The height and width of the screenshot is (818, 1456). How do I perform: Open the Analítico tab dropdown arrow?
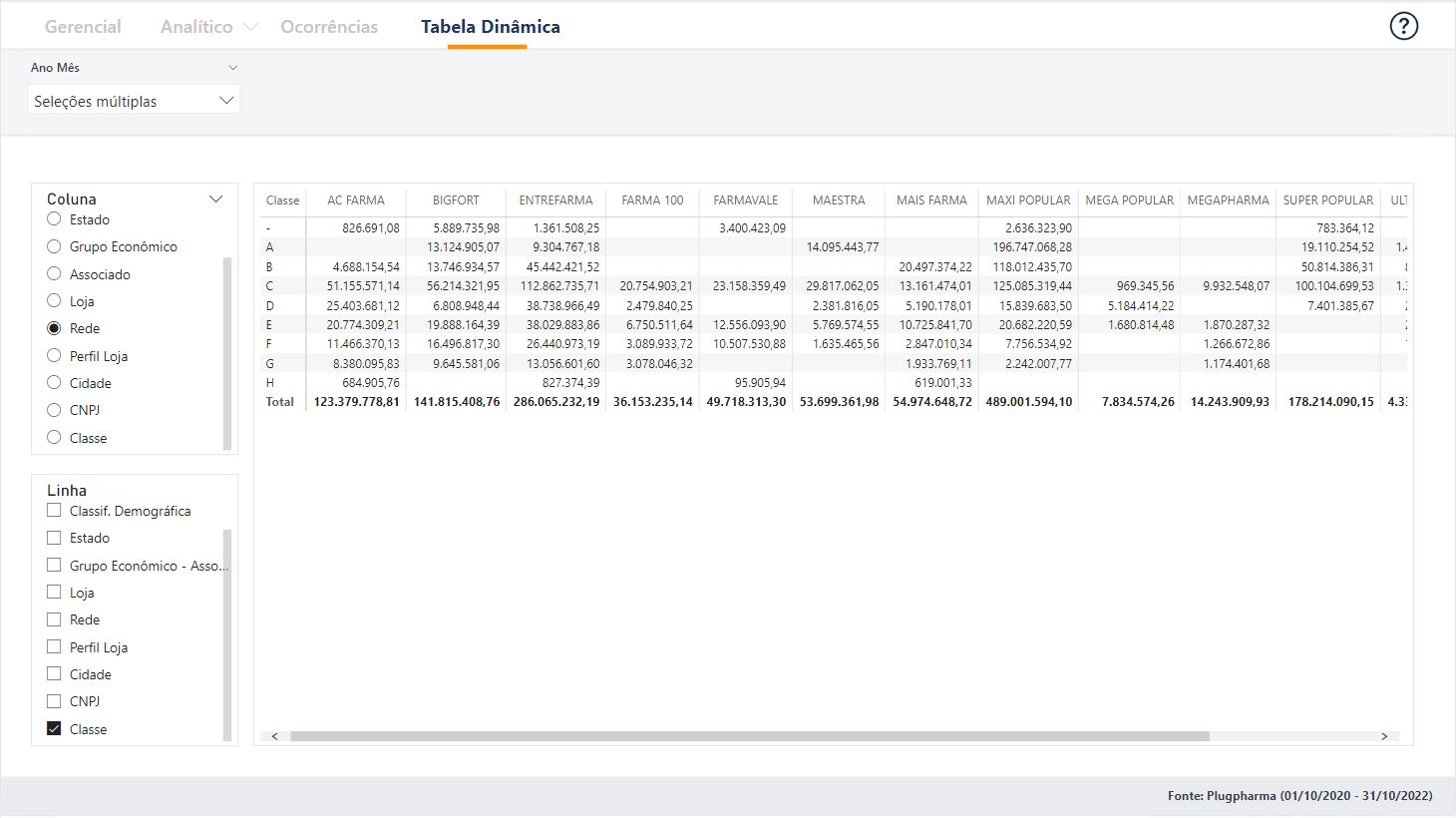point(250,28)
